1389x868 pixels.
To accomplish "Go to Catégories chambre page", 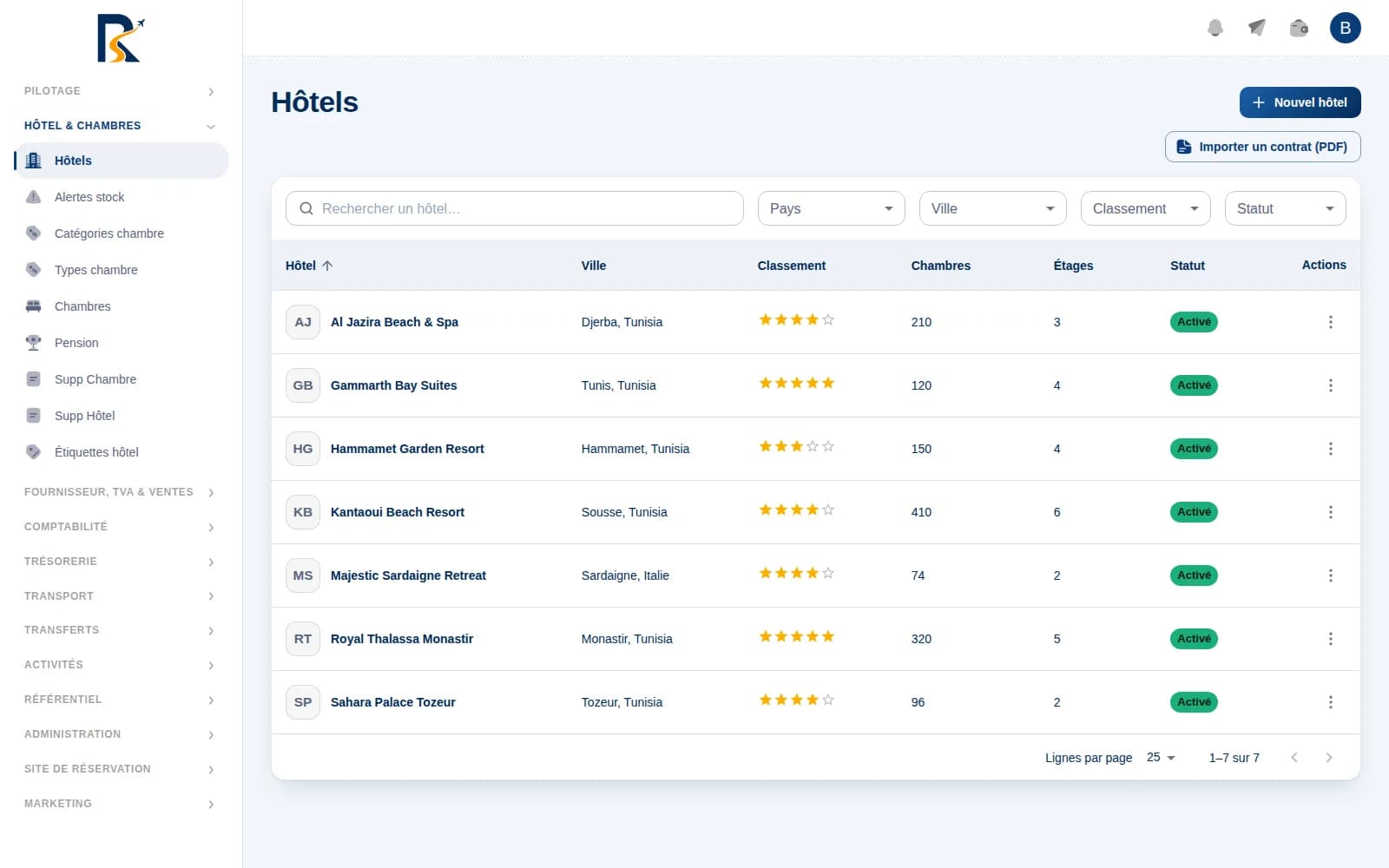I will pos(122,233).
